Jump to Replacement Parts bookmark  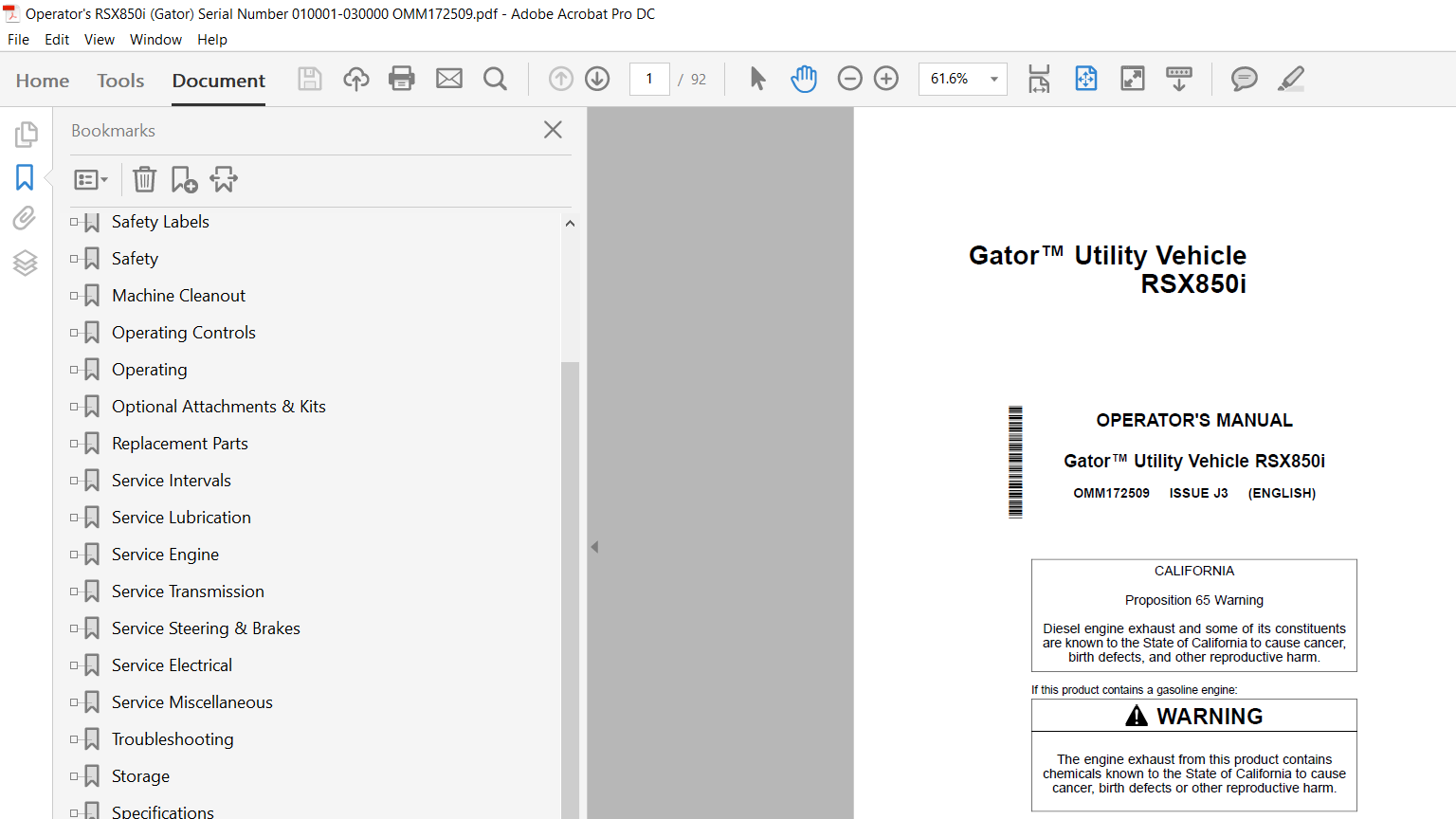tap(180, 444)
